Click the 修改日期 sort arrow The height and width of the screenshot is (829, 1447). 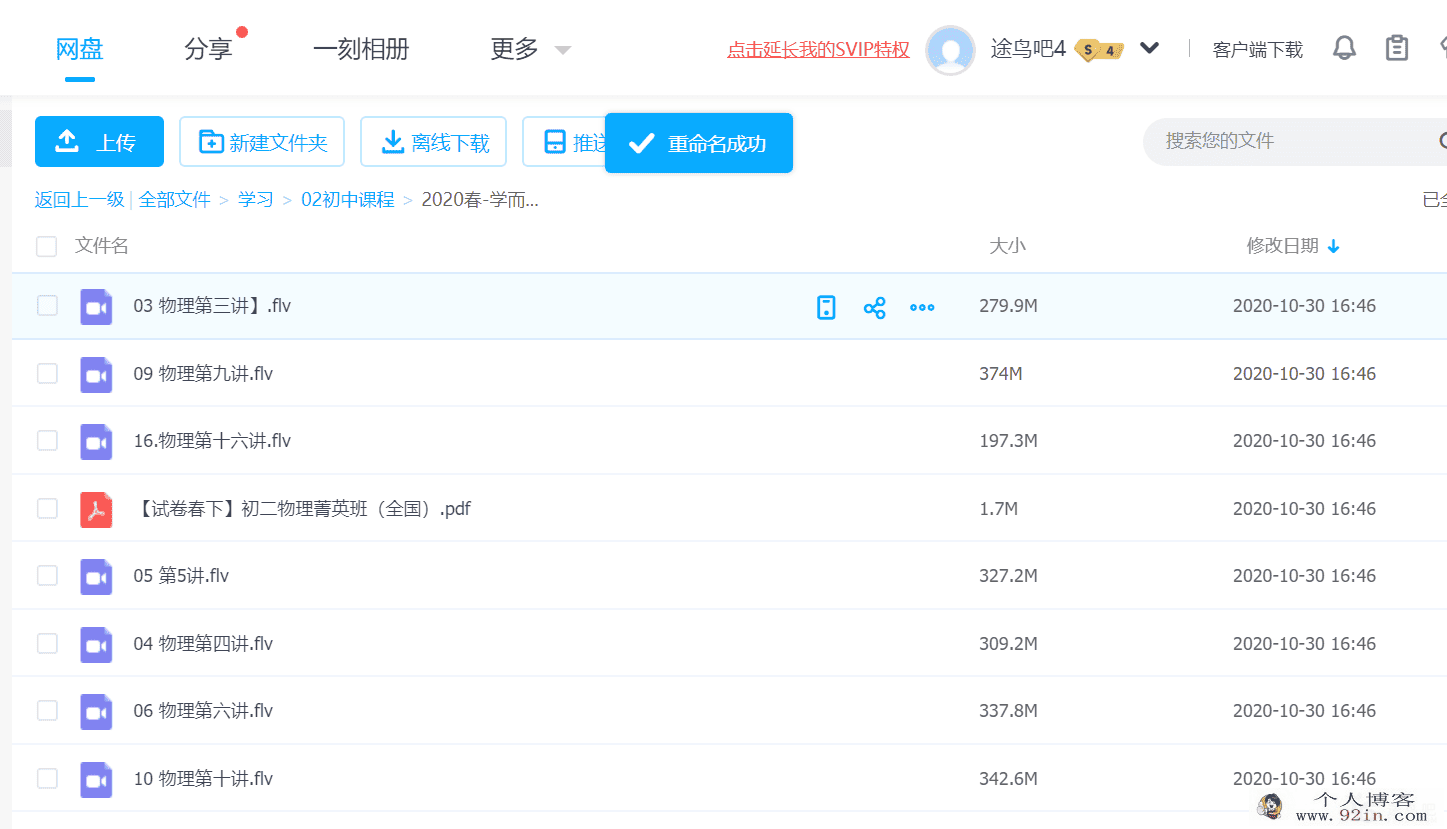pos(1333,247)
